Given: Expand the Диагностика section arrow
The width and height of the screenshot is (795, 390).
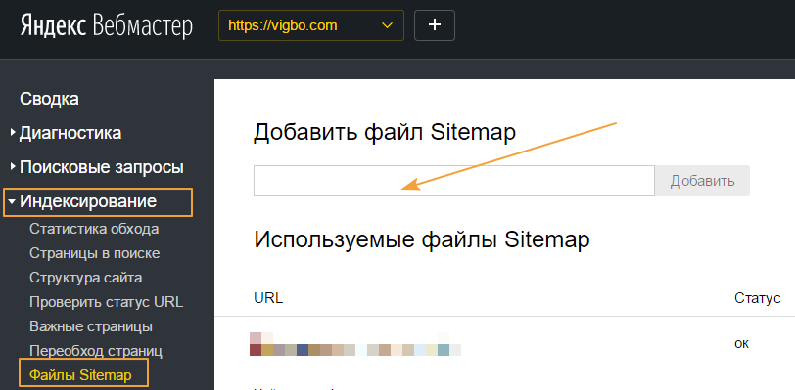Looking at the screenshot, I should click(13, 133).
